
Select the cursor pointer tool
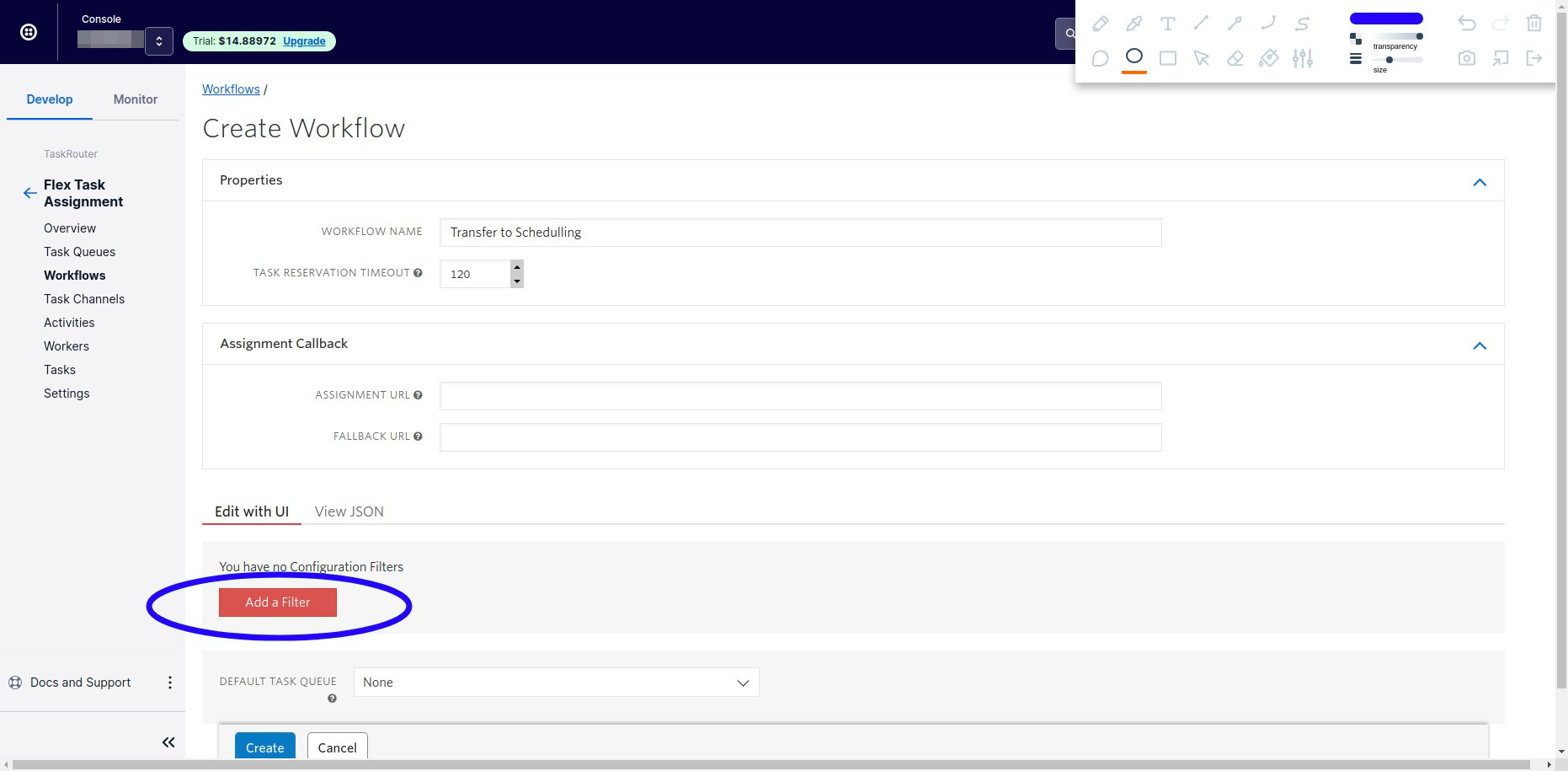1201,58
